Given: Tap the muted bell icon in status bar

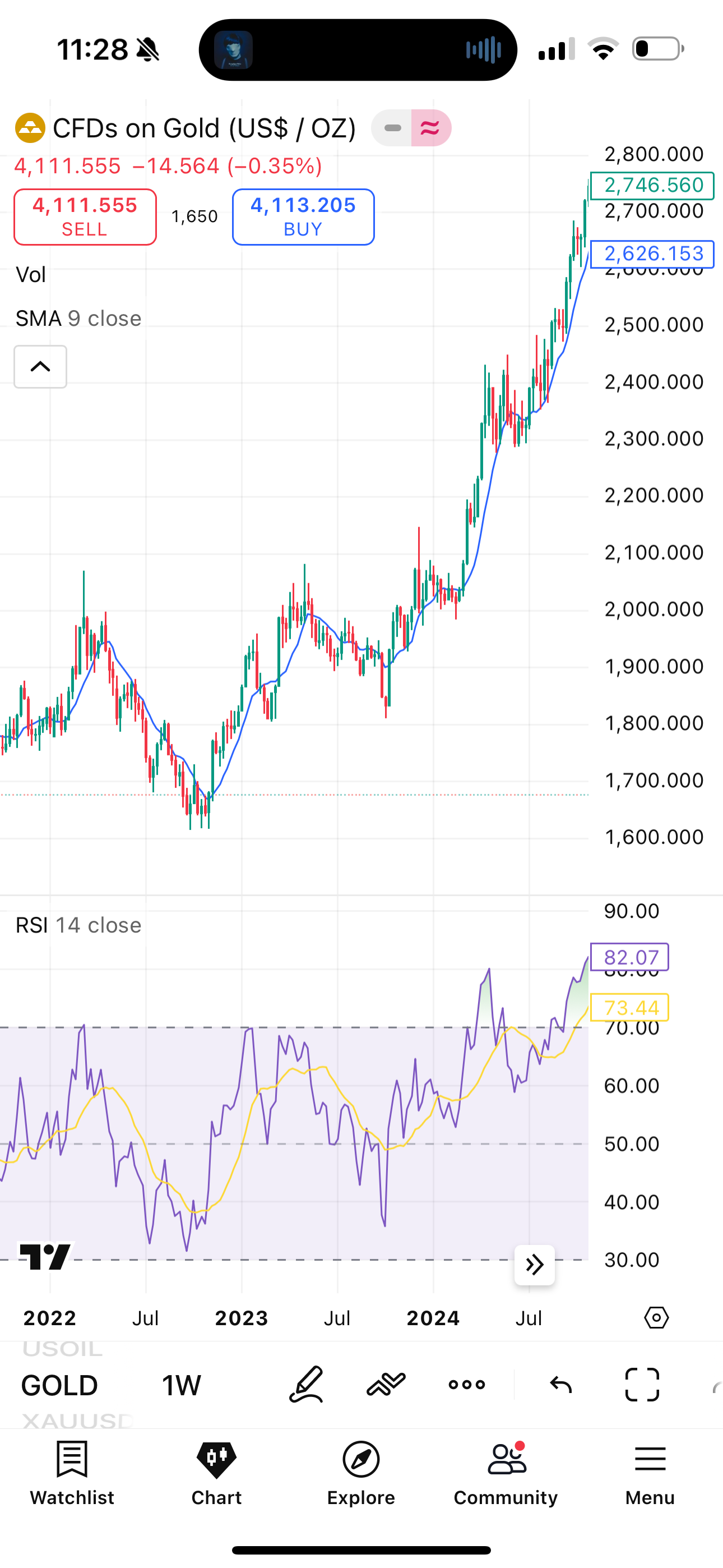Looking at the screenshot, I should coord(147,49).
